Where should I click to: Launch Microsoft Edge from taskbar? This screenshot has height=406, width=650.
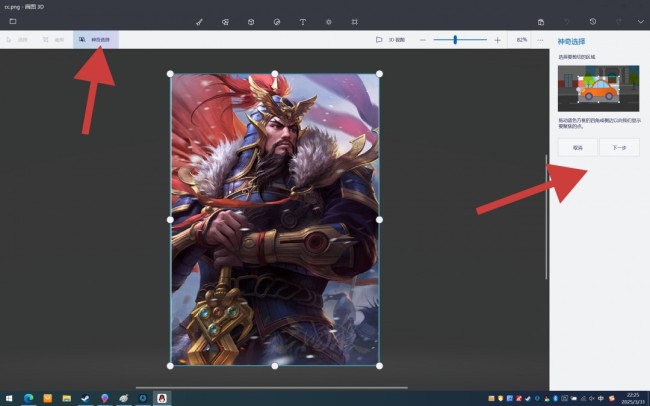click(x=29, y=399)
